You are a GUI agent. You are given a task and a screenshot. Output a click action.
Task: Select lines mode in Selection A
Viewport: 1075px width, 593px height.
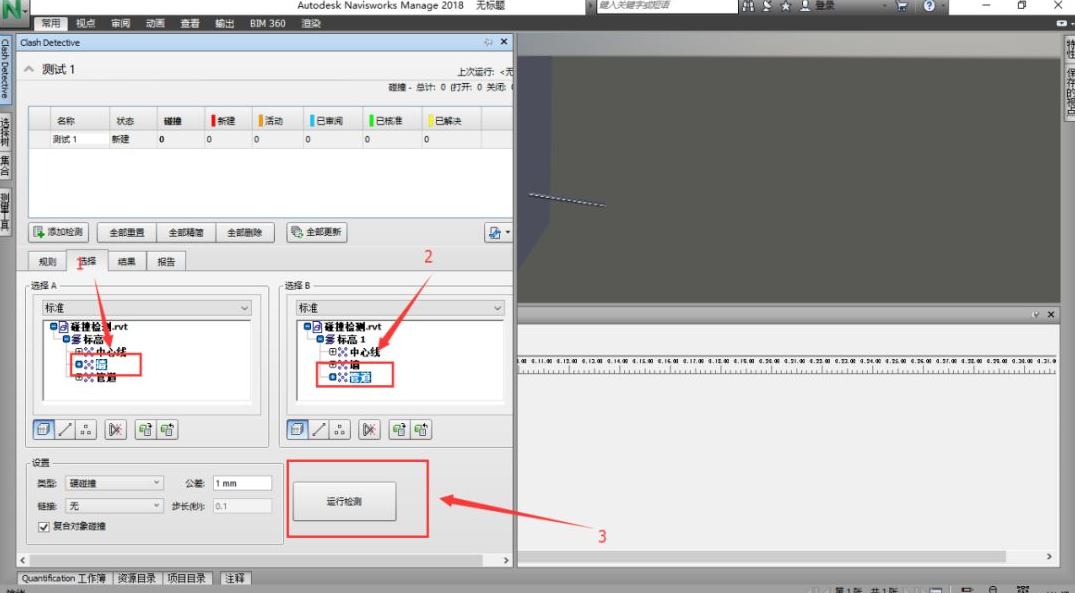pyautogui.click(x=65, y=430)
